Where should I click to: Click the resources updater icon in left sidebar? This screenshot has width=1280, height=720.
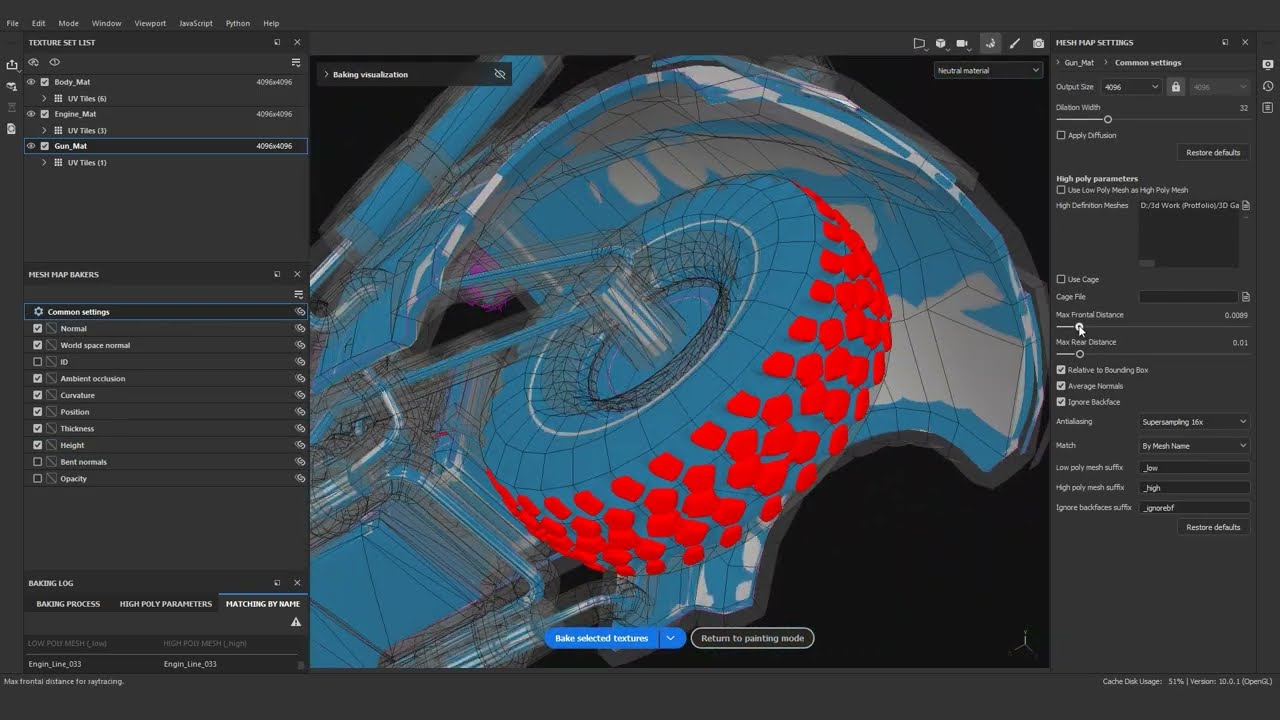tap(12, 87)
